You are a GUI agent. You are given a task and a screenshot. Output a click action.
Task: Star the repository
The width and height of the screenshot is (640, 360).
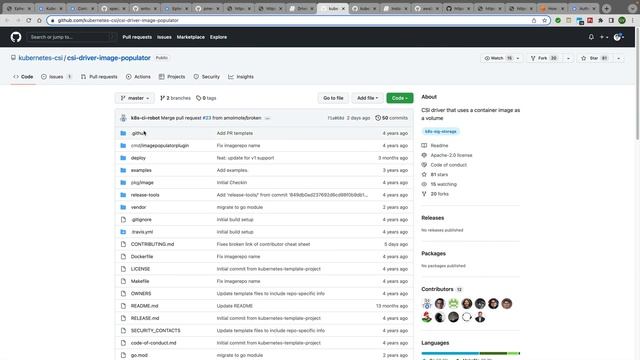coord(594,58)
